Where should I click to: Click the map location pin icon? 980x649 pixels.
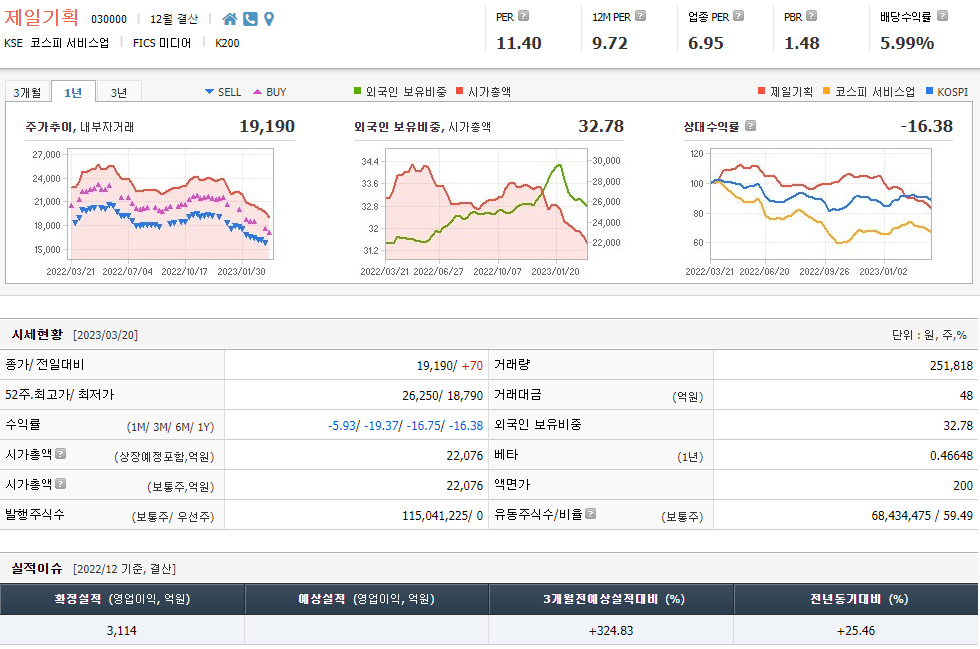tap(269, 19)
